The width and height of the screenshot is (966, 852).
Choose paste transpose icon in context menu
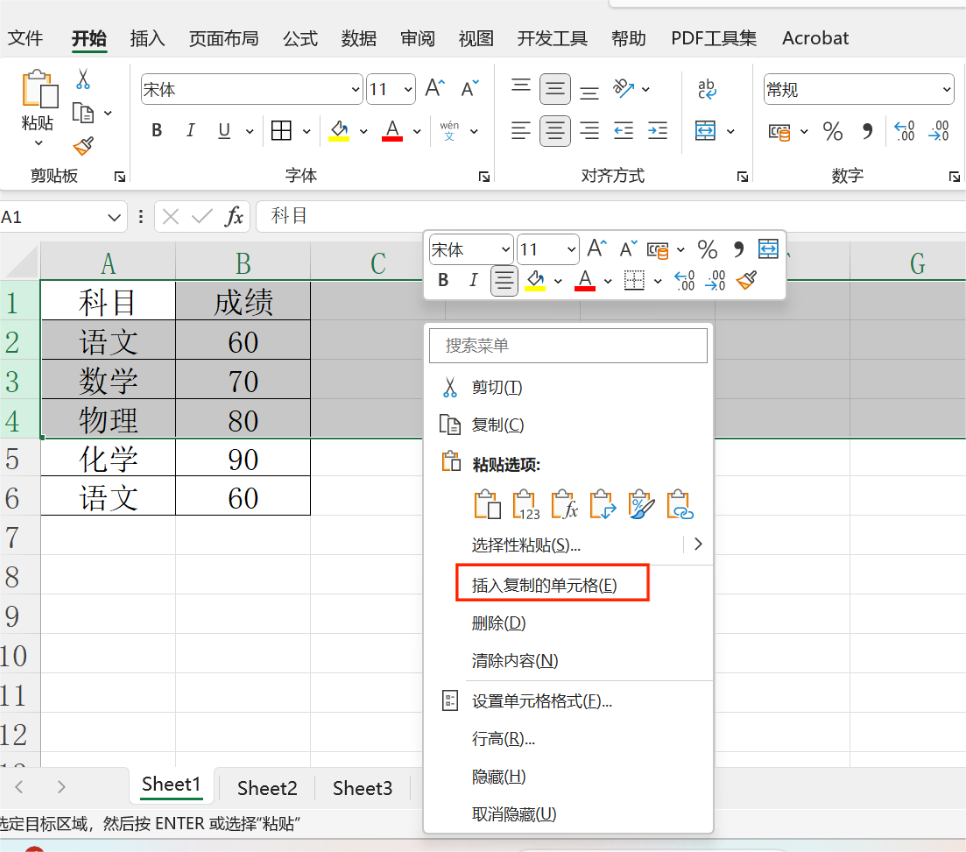603,505
